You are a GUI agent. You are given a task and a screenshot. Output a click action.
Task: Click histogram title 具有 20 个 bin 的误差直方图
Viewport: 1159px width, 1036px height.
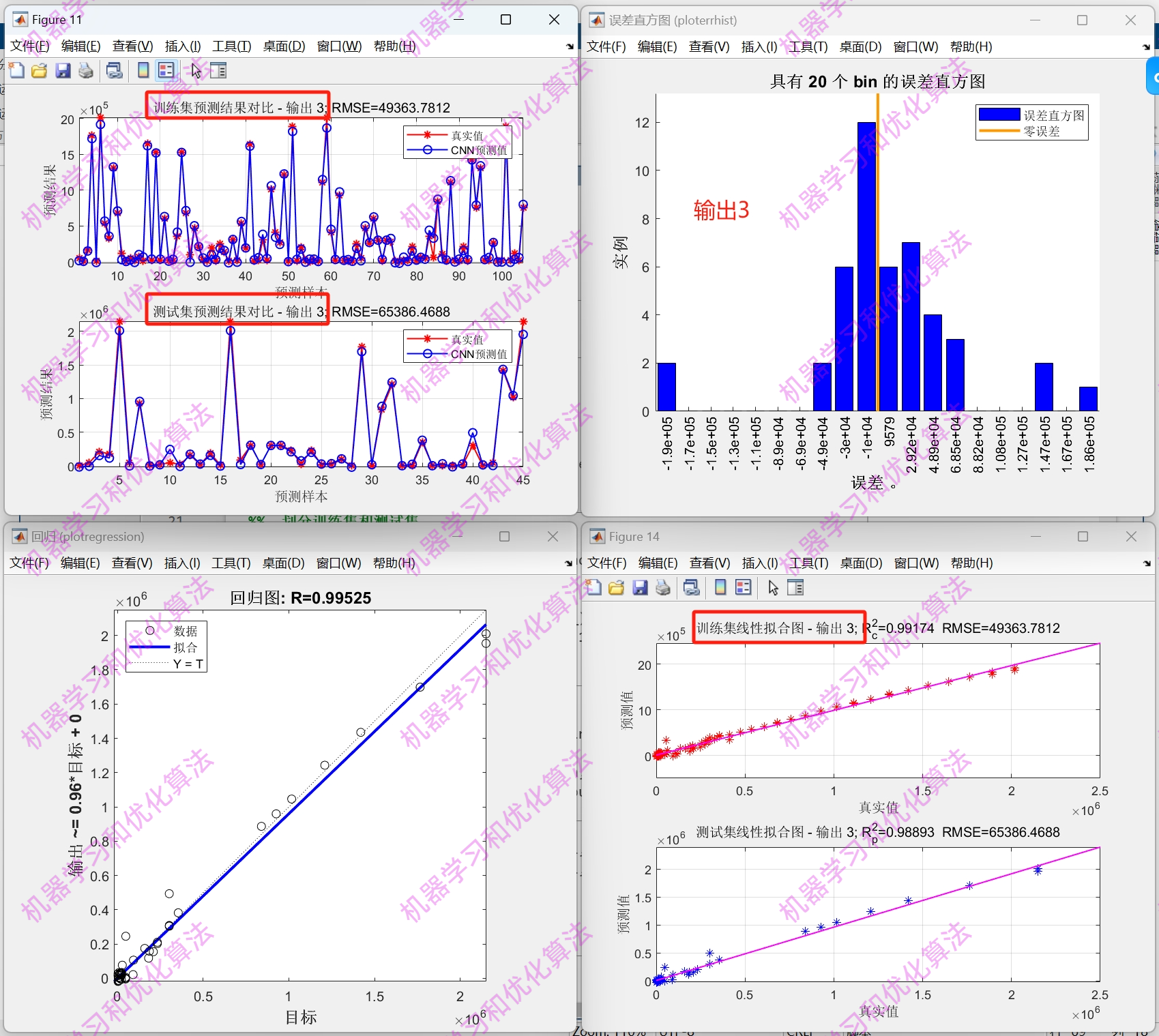(x=877, y=81)
